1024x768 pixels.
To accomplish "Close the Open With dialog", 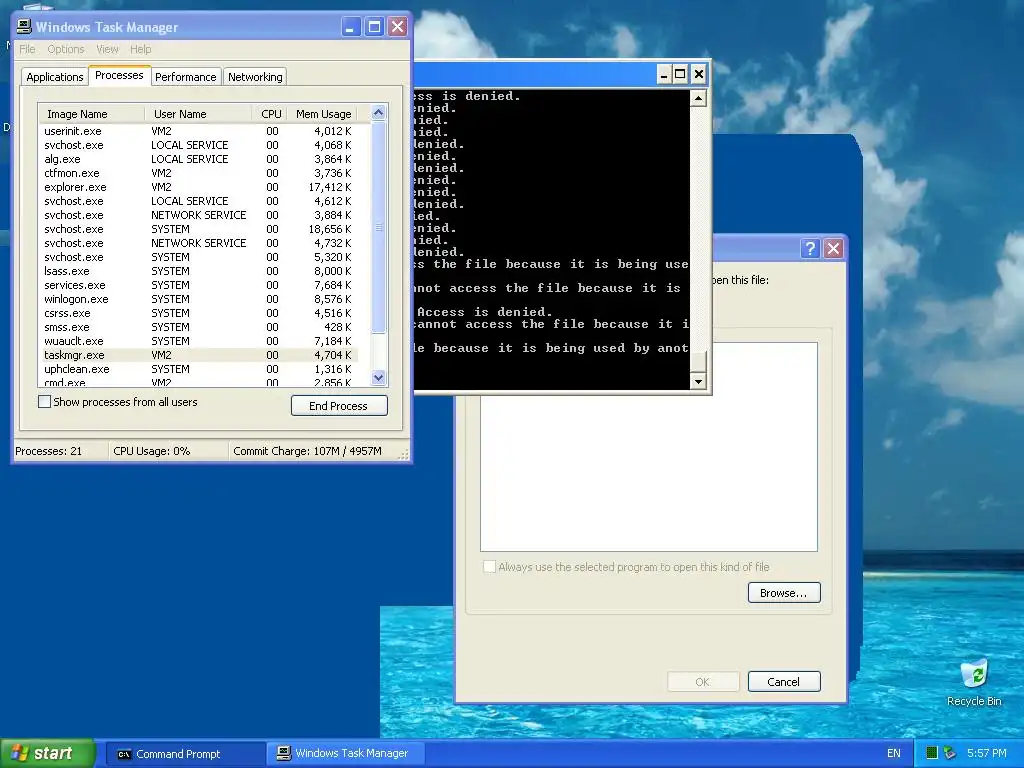I will click(x=833, y=248).
